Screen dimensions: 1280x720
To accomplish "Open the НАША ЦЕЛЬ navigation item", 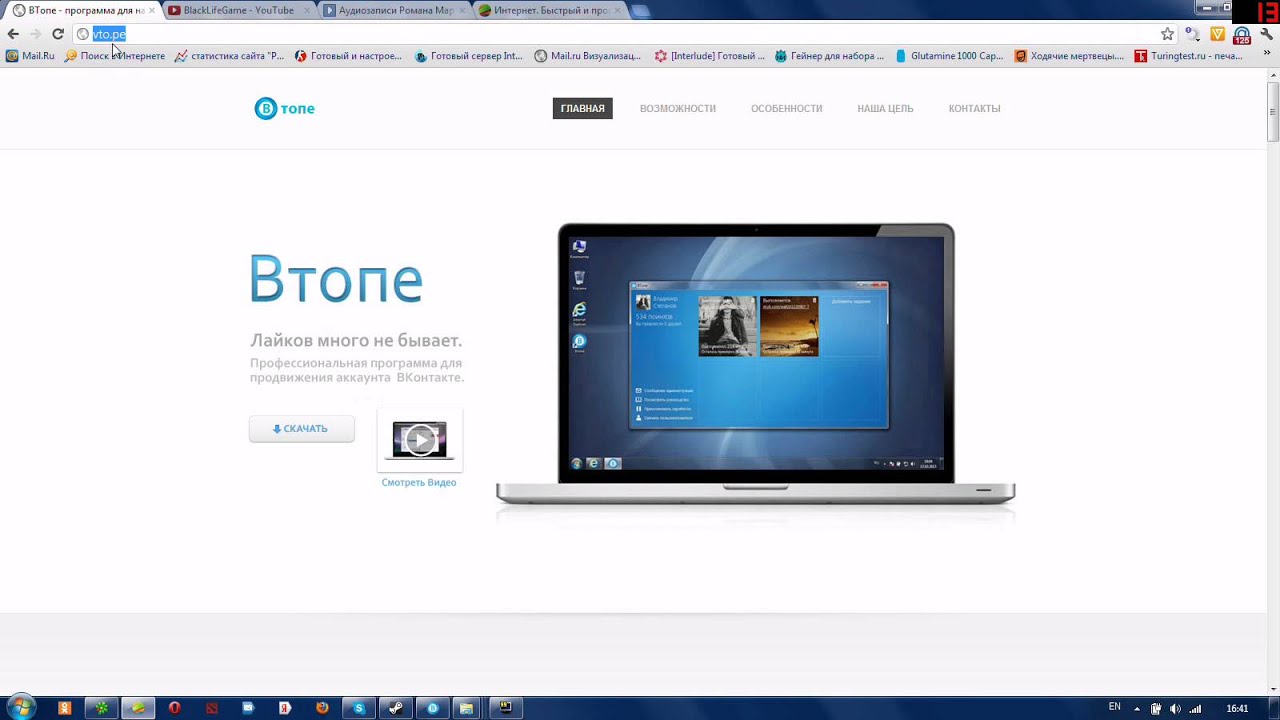I will click(x=885, y=108).
